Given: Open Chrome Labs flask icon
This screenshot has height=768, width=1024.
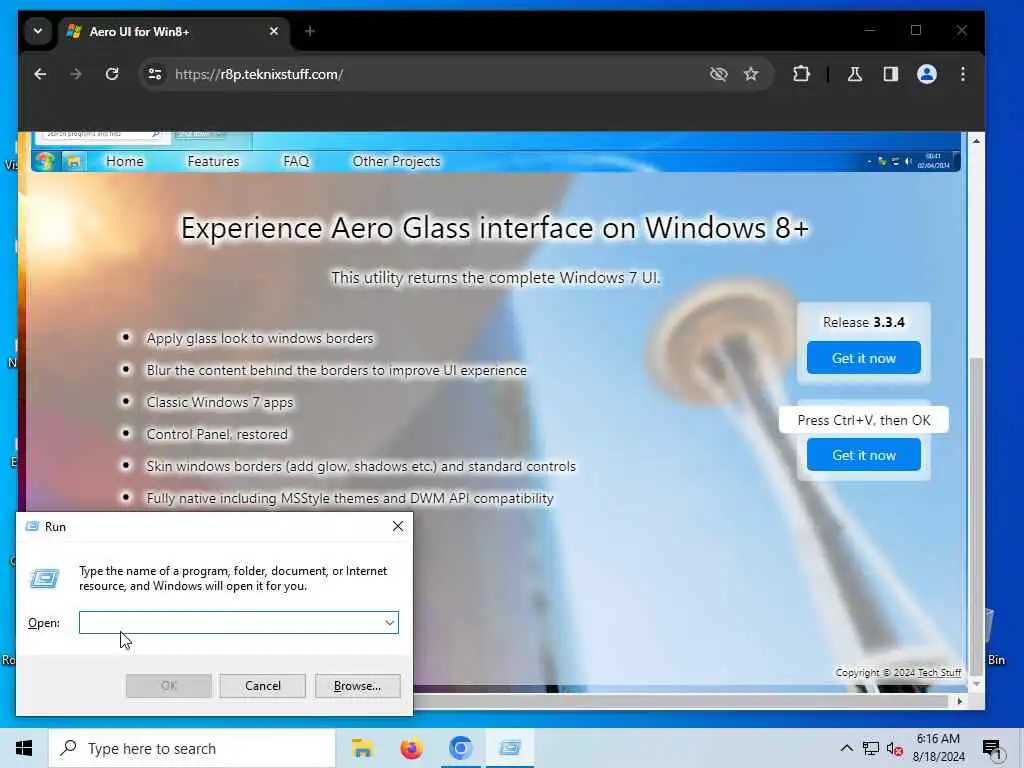Looking at the screenshot, I should 854,74.
